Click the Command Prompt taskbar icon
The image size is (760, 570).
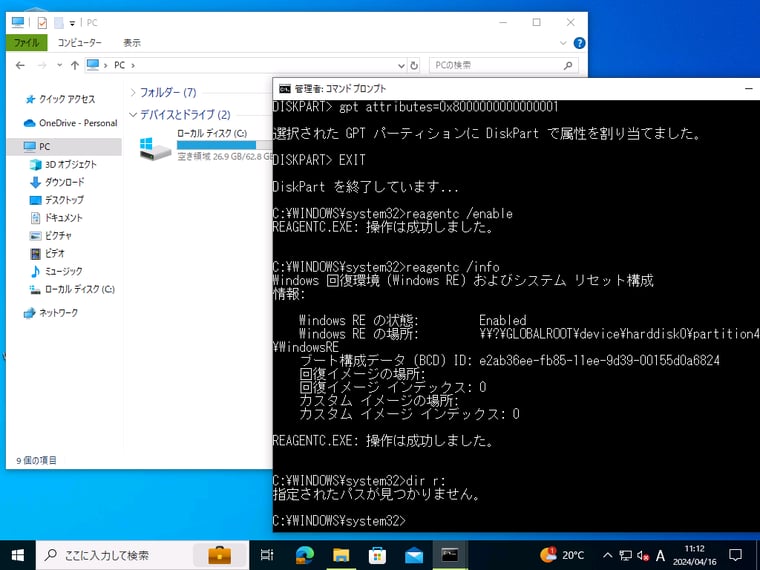450,555
